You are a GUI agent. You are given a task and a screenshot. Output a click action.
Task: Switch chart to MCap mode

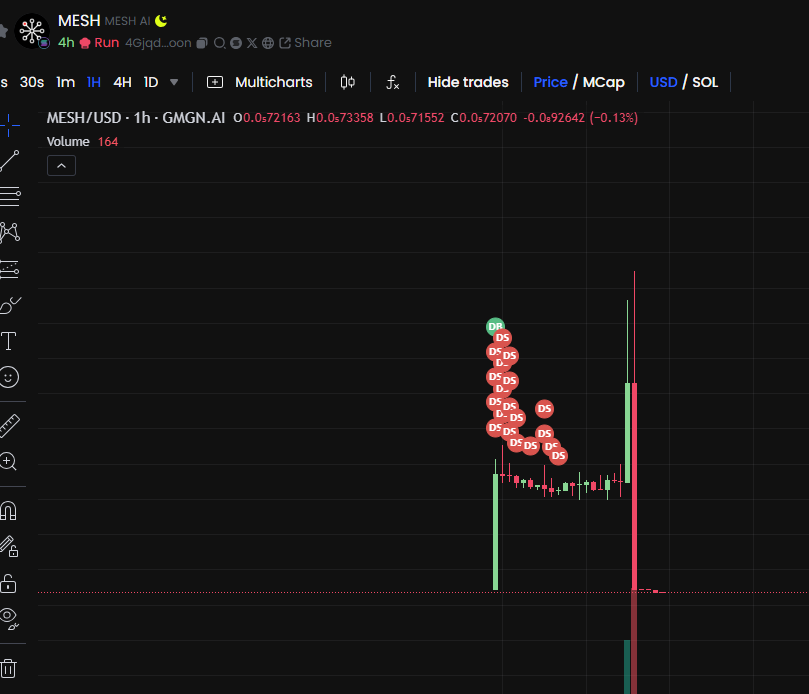click(x=604, y=82)
